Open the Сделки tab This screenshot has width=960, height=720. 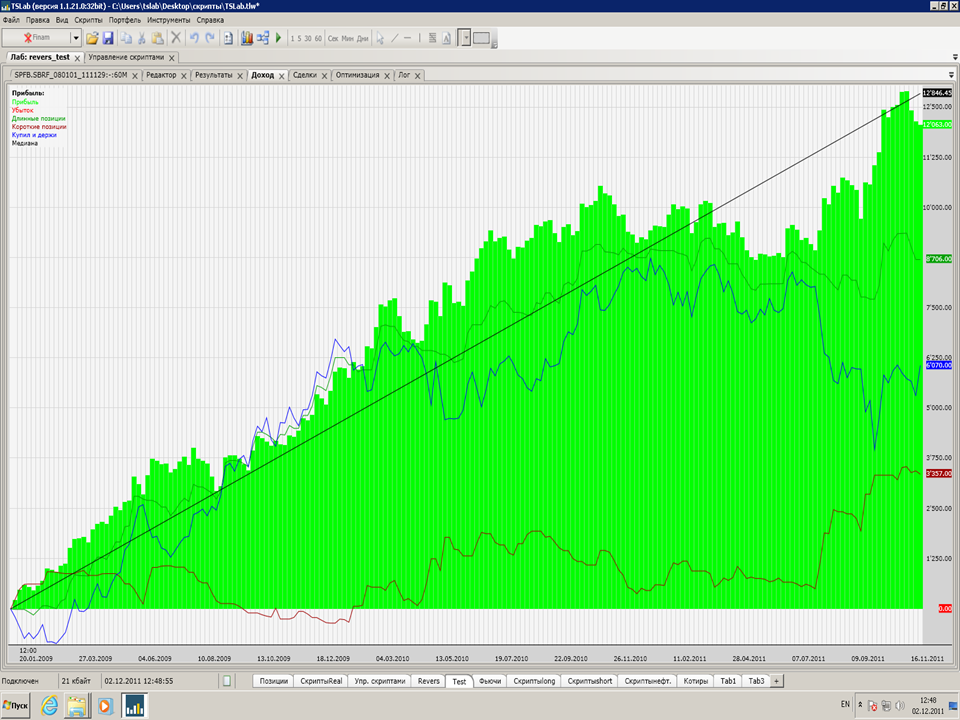pos(305,75)
